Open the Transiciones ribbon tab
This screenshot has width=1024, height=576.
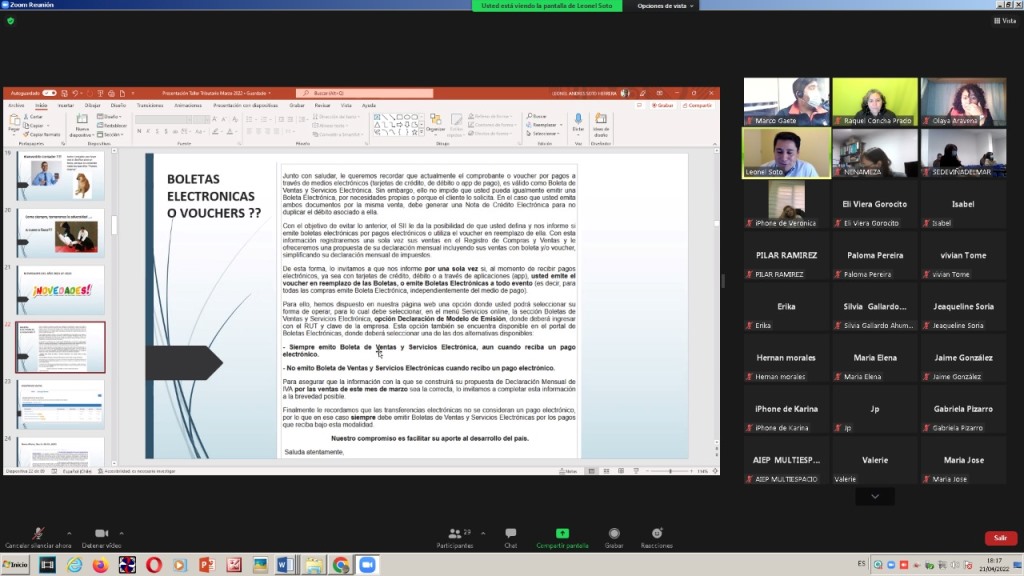tap(150, 105)
